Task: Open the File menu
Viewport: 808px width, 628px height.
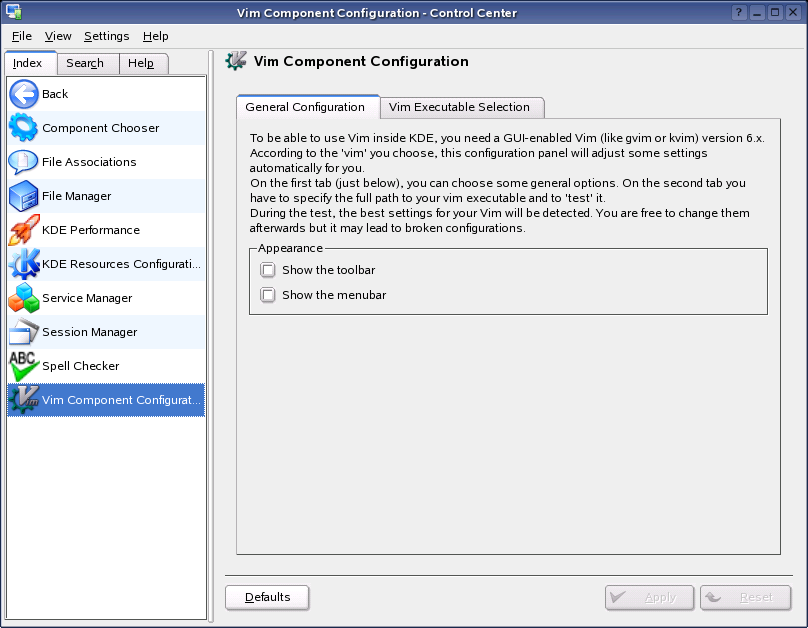Action: click(x=22, y=36)
